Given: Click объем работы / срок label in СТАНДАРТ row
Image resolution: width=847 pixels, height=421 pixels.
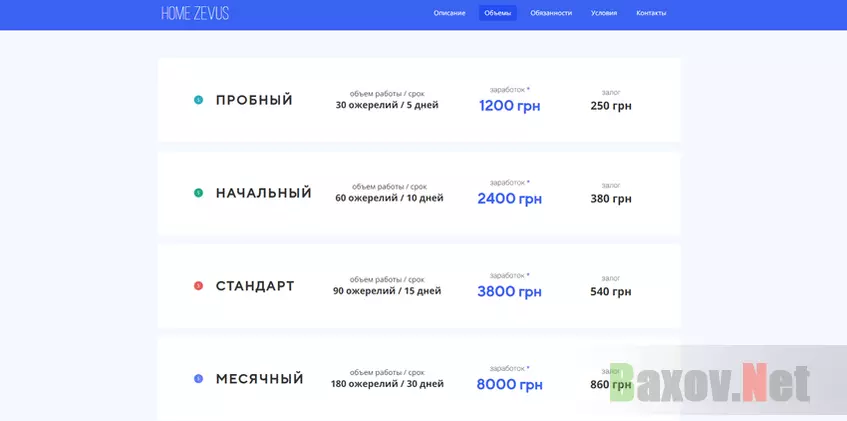Looking at the screenshot, I should (387, 279).
